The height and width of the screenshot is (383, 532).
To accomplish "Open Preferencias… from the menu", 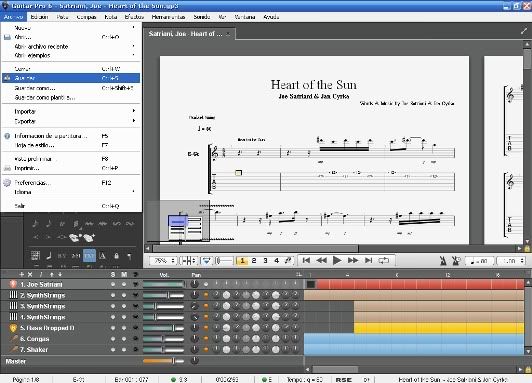I will click(x=71, y=183).
